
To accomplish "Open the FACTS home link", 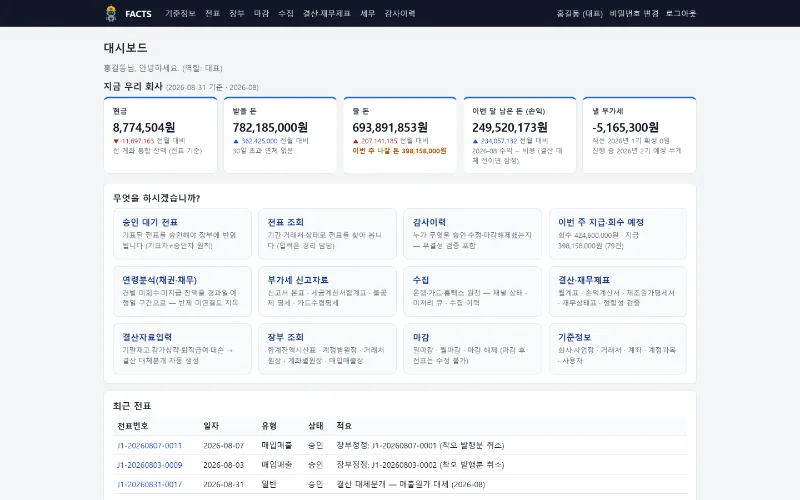I will tap(138, 14).
